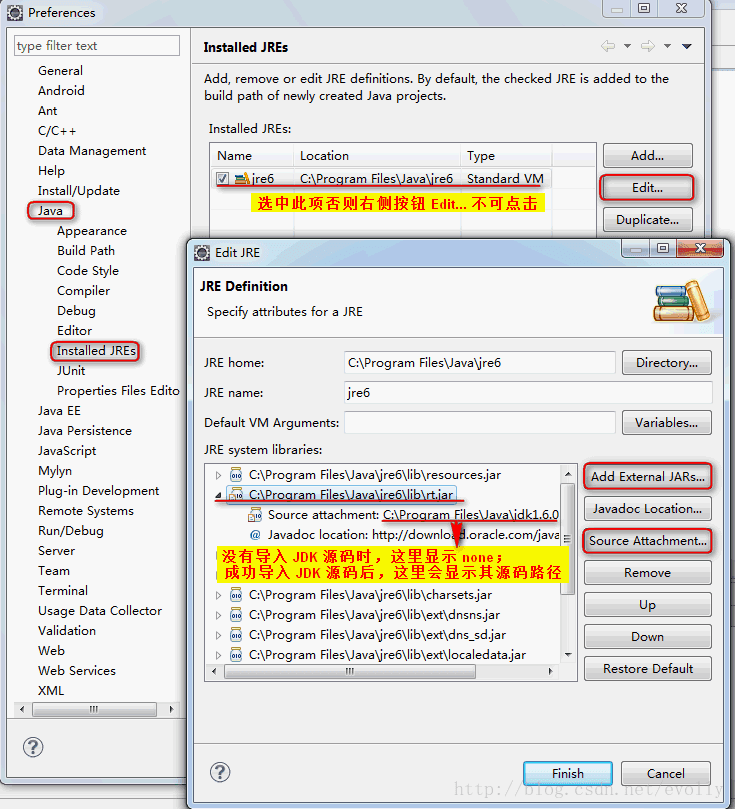Click the Duplicate... button

(x=647, y=220)
